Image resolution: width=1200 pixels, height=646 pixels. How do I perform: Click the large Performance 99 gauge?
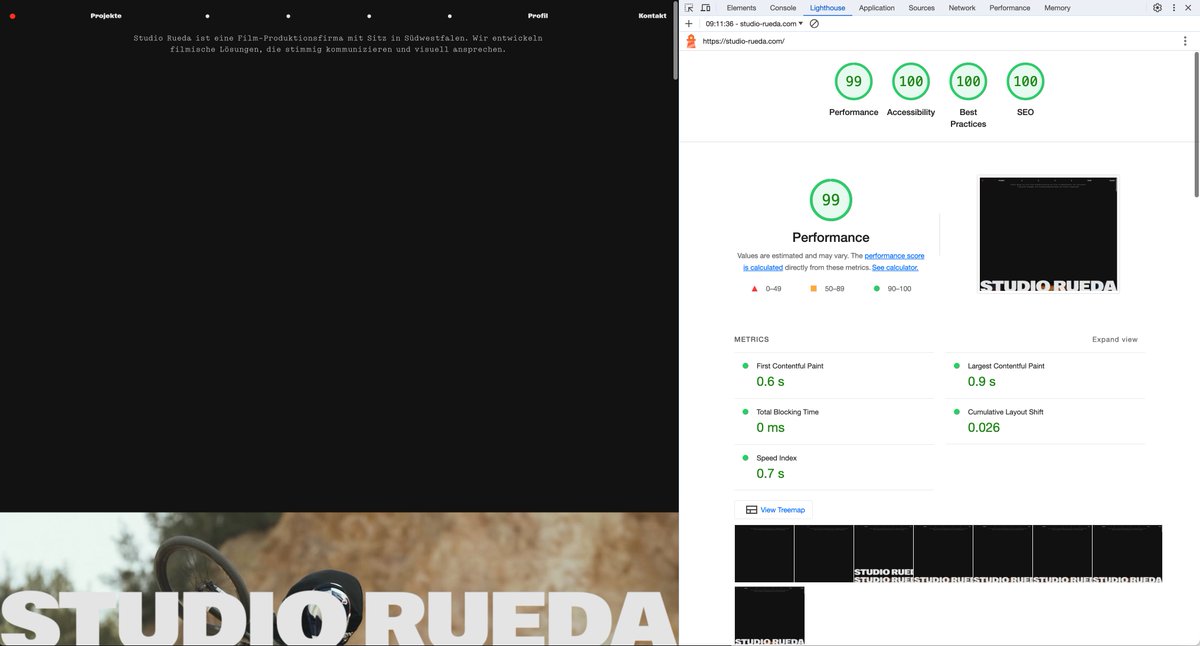(830, 200)
